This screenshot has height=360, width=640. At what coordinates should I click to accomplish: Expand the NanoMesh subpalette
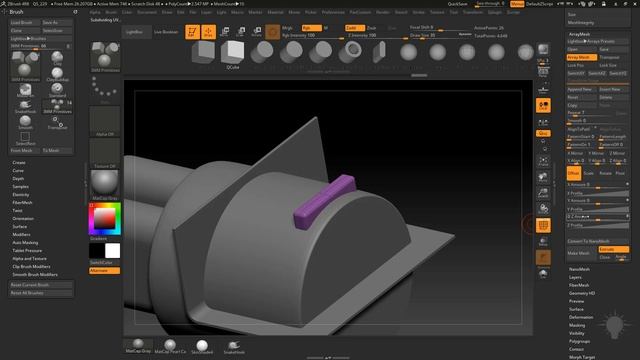[579, 269]
